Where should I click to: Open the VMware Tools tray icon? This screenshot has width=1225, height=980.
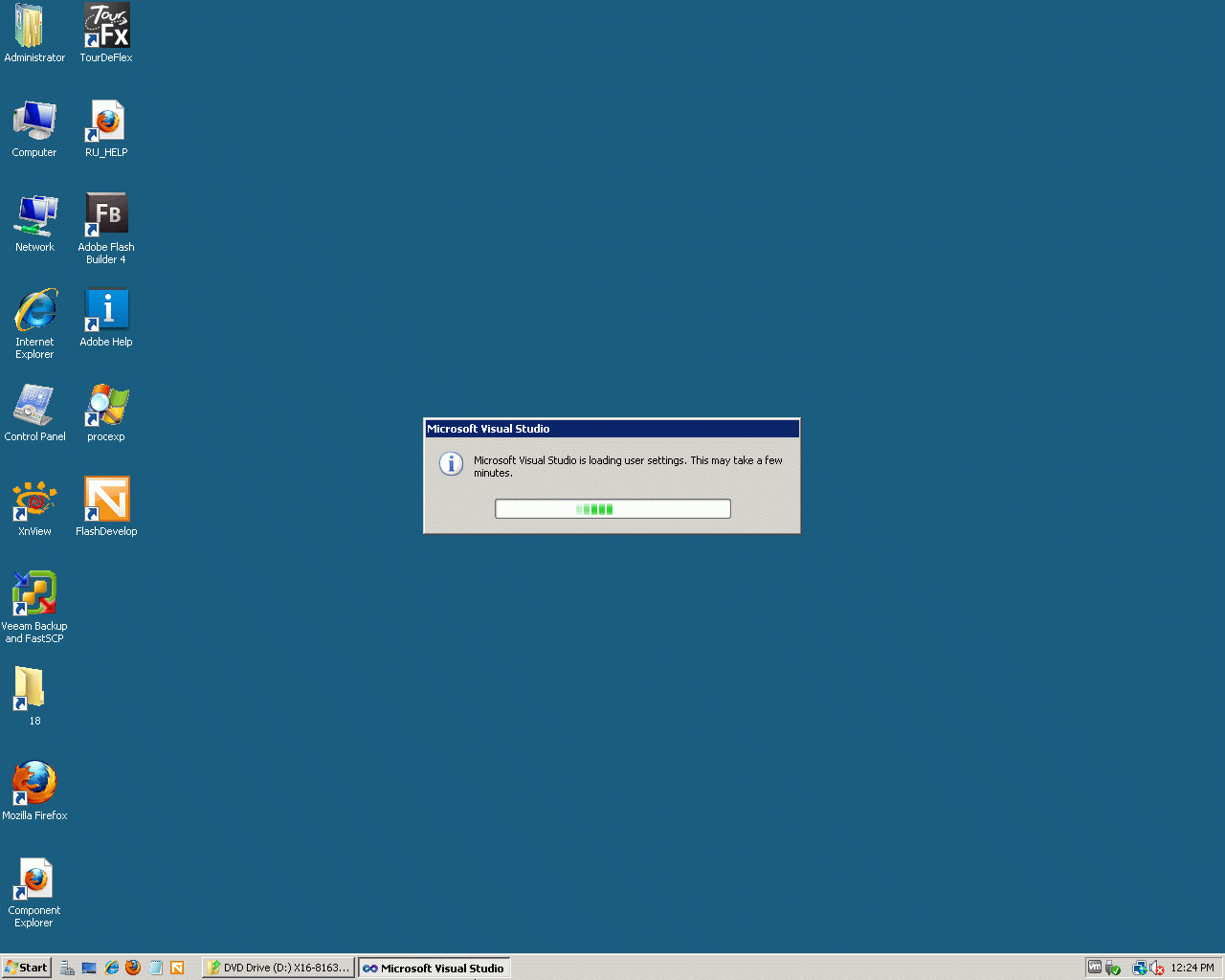[1095, 968]
